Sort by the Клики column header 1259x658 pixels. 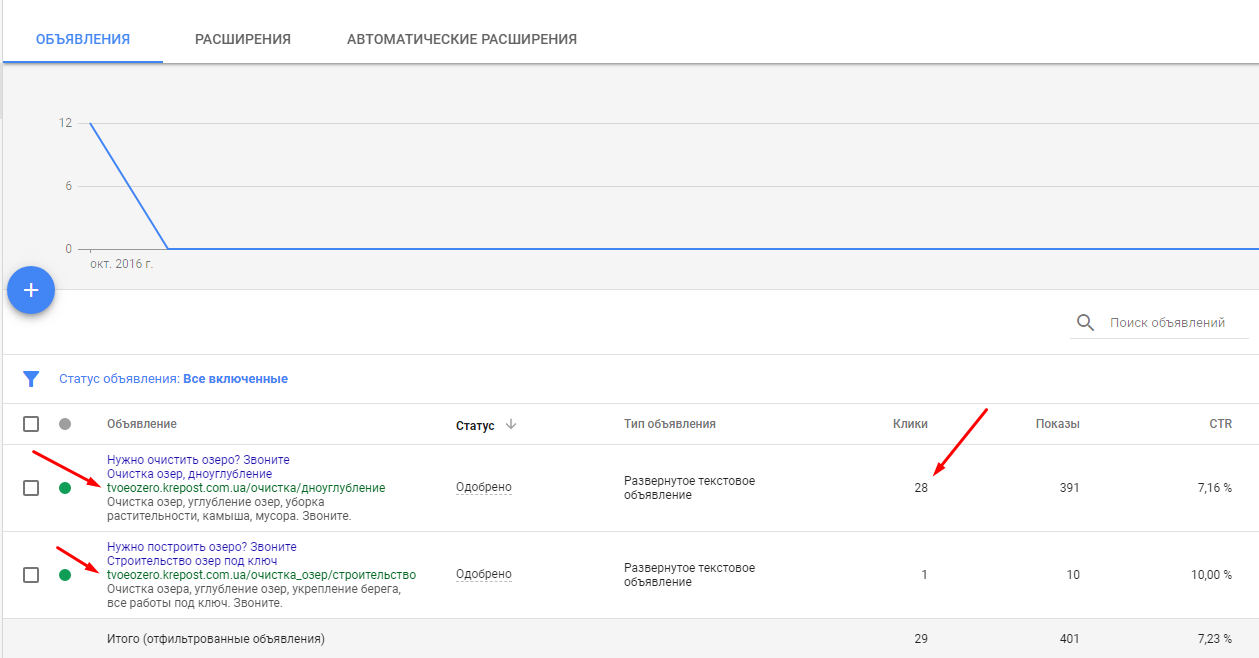(x=910, y=424)
